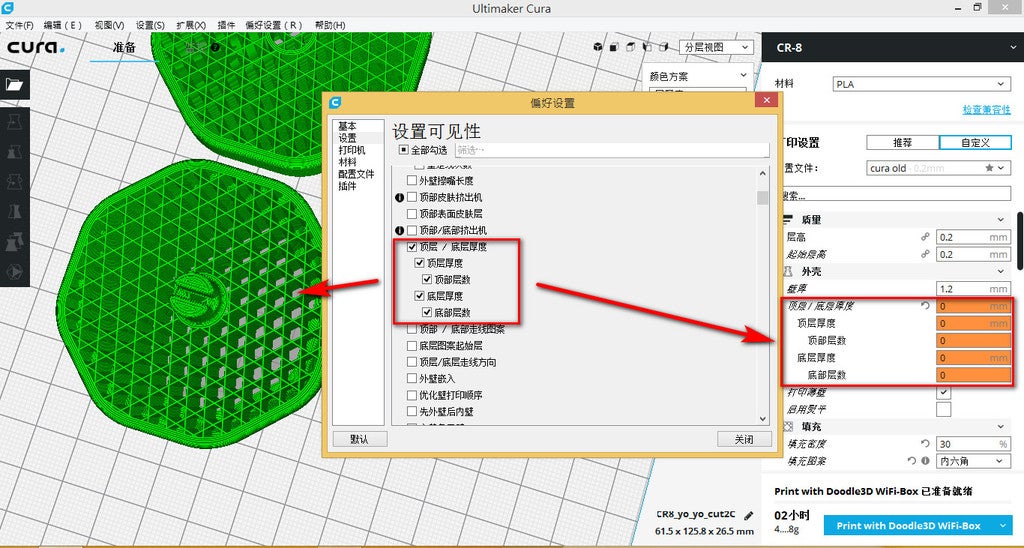This screenshot has height=548, width=1024.
Task: Click the open file folder icon
Action: tap(14, 84)
